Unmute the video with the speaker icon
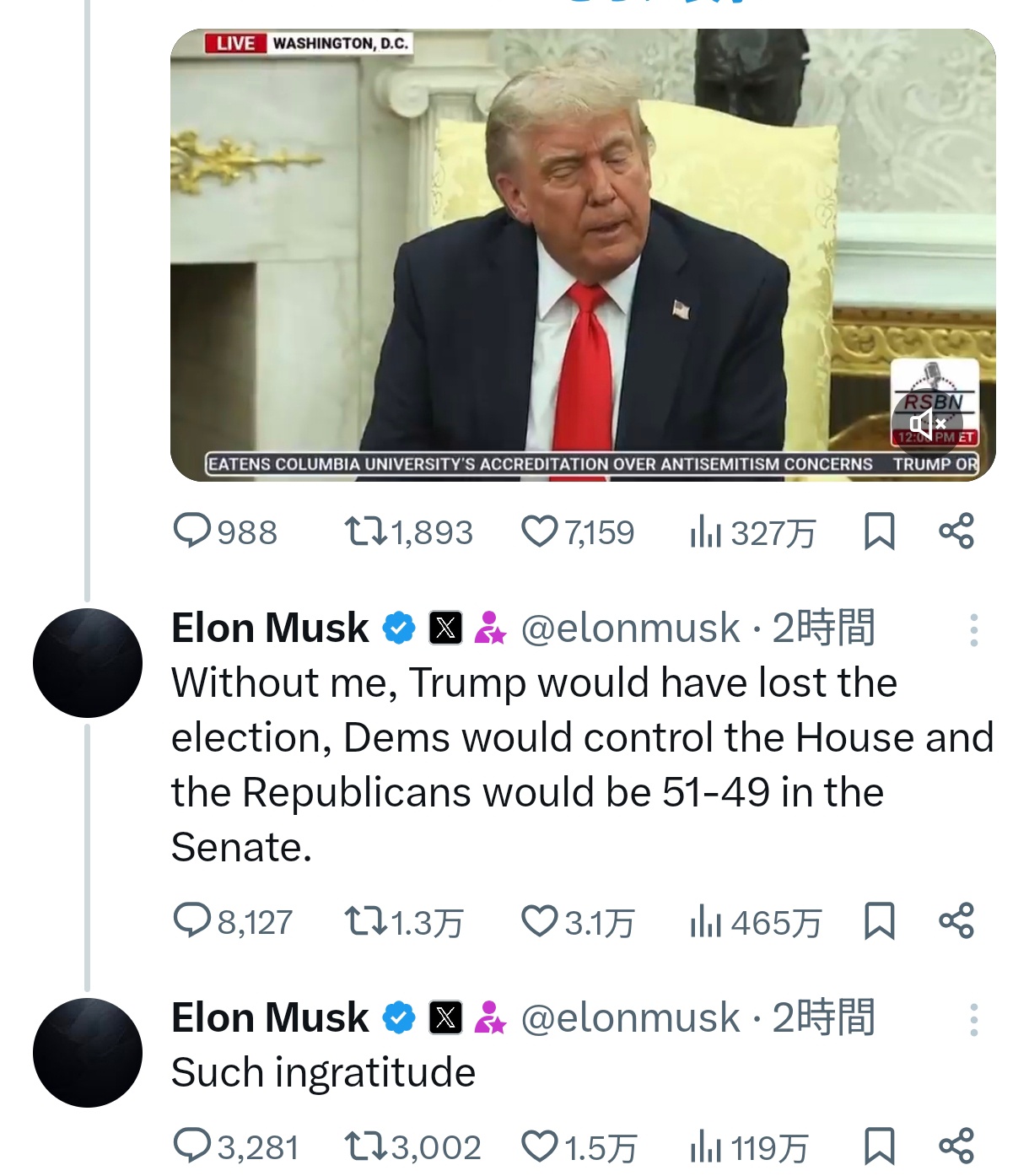The height and width of the screenshot is (1176, 1029). [926, 423]
